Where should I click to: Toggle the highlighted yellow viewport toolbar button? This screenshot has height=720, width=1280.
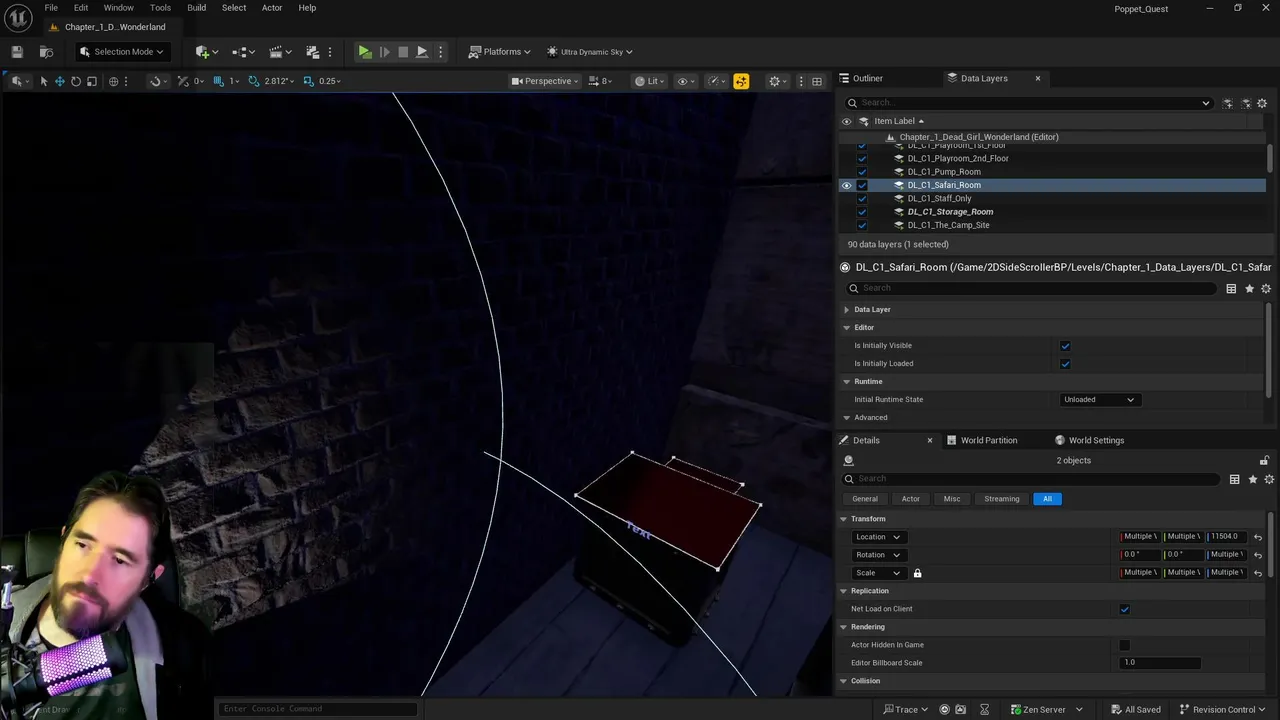coord(741,81)
